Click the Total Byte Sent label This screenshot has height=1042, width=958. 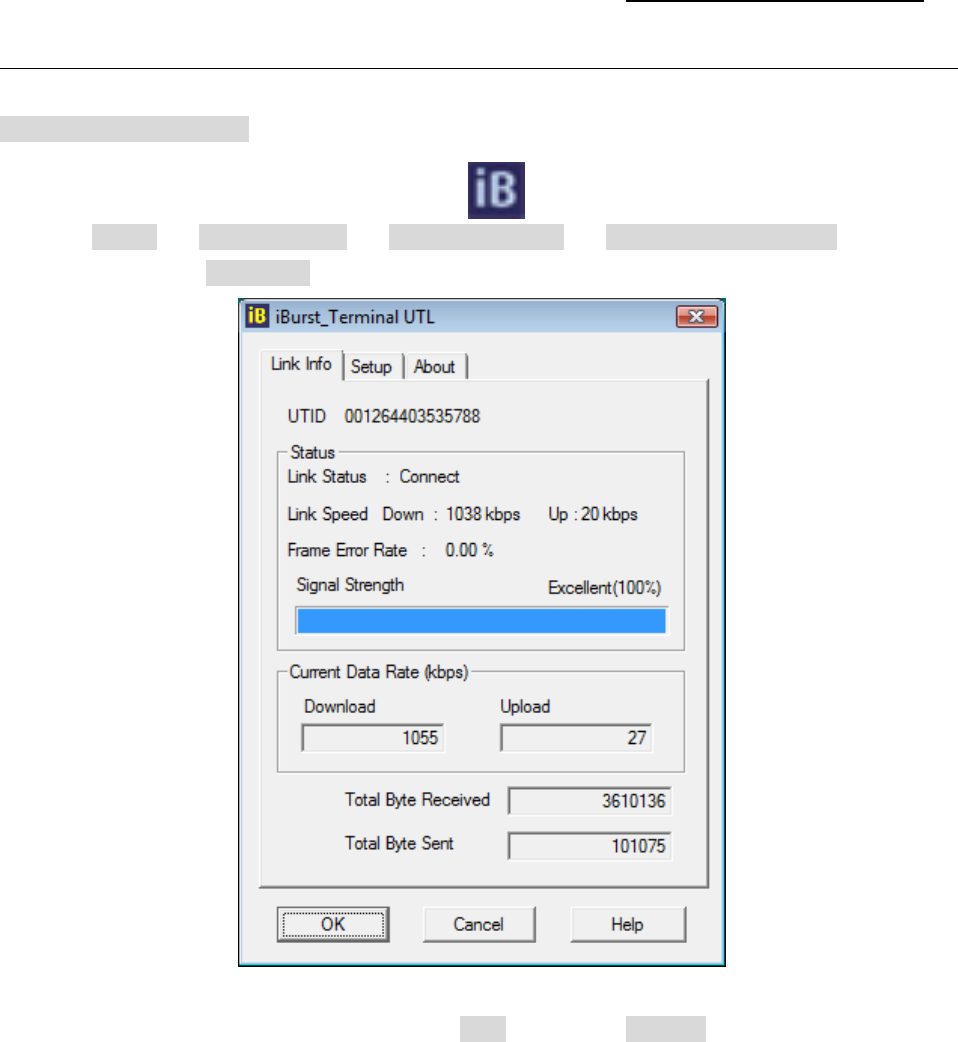pos(399,843)
